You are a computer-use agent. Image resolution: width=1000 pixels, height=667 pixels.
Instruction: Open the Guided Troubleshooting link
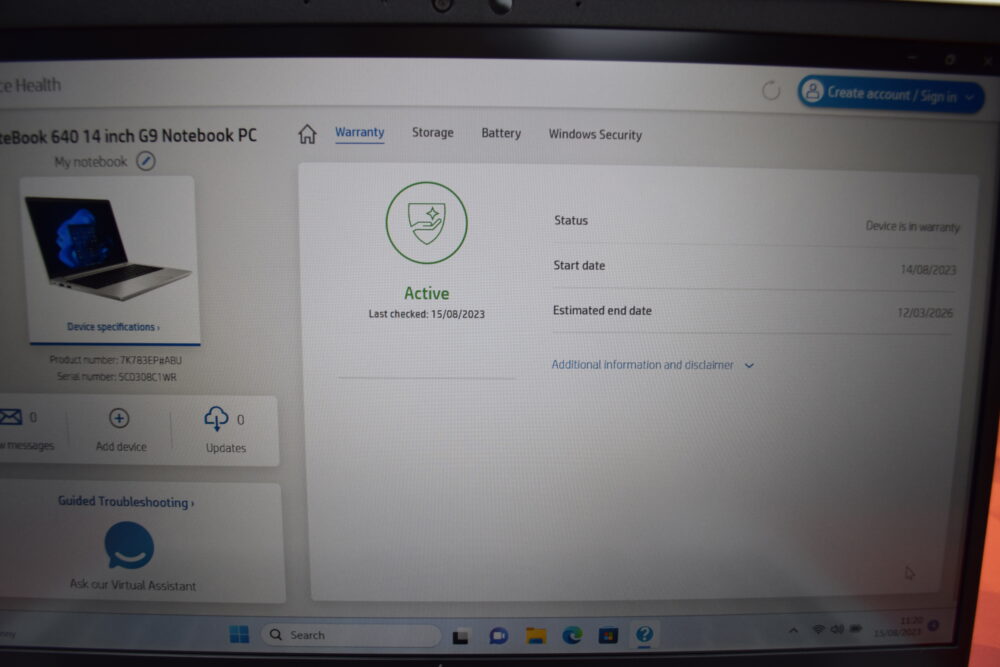pos(126,502)
